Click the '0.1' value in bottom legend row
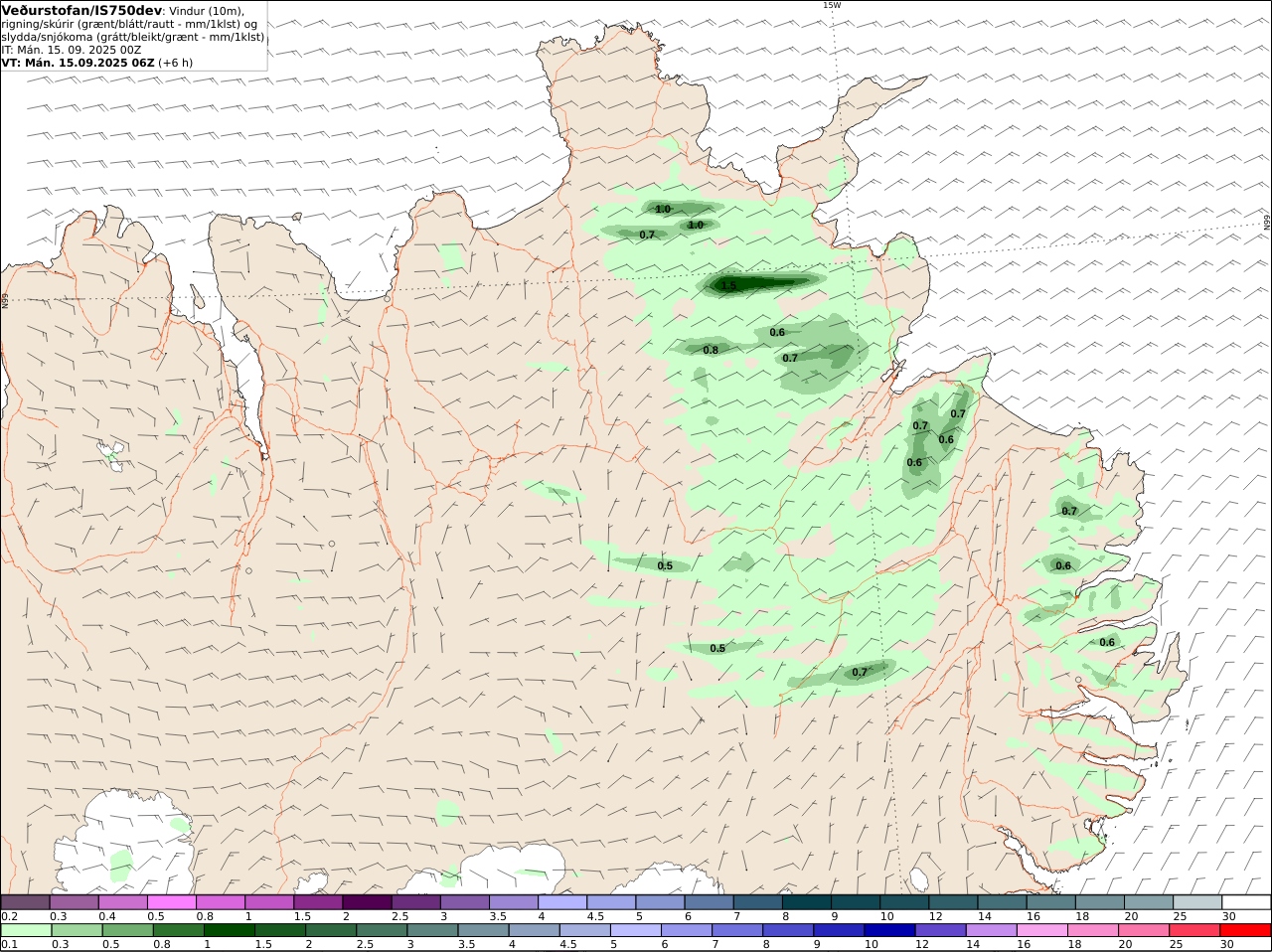 coord(9,945)
